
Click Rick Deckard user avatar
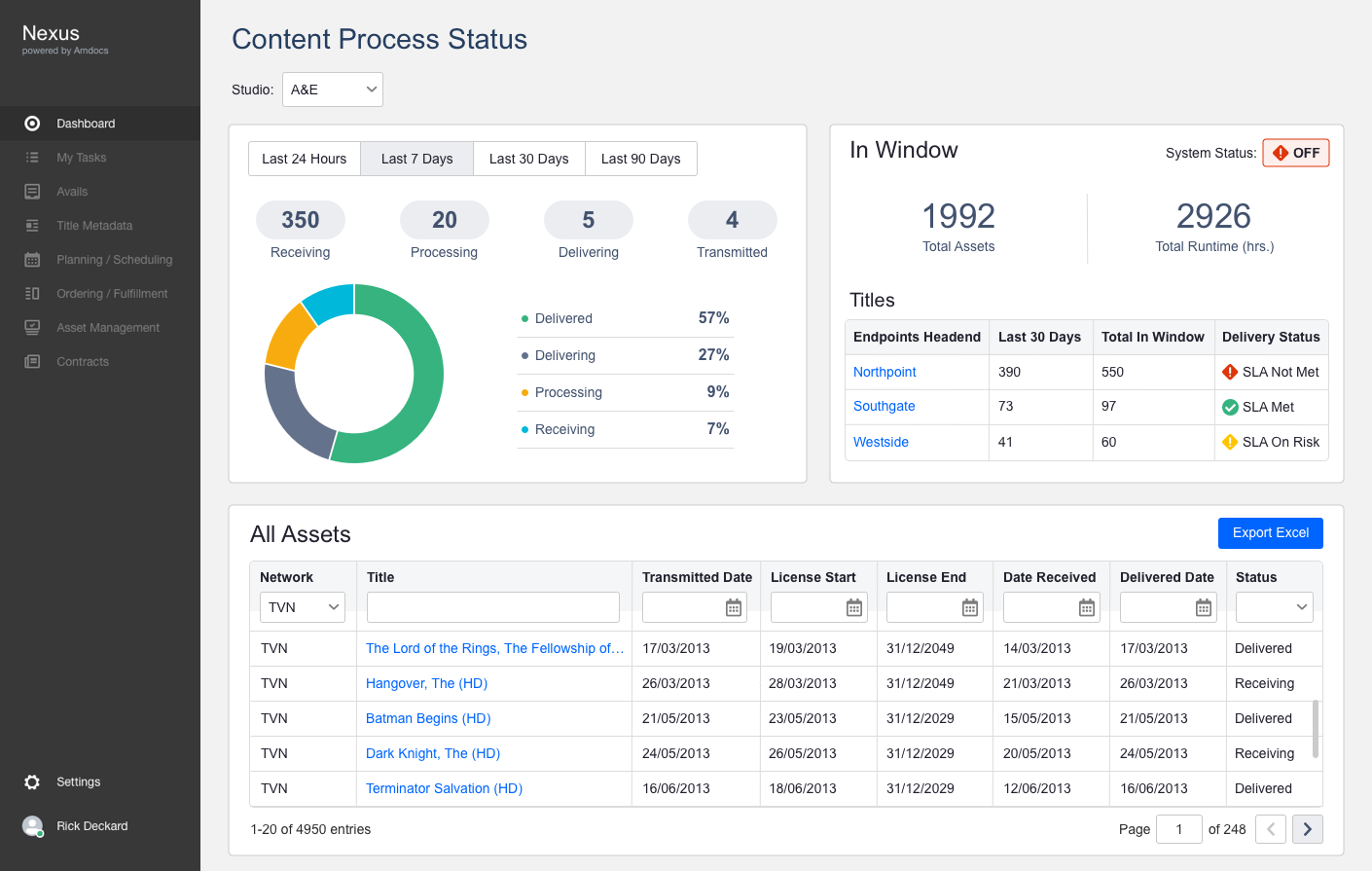click(x=33, y=826)
